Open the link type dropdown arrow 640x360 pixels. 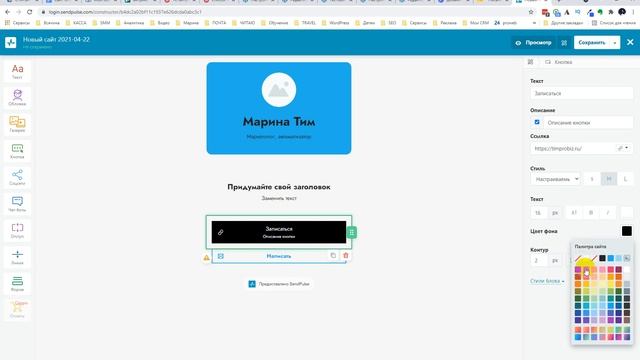[x=624, y=148]
